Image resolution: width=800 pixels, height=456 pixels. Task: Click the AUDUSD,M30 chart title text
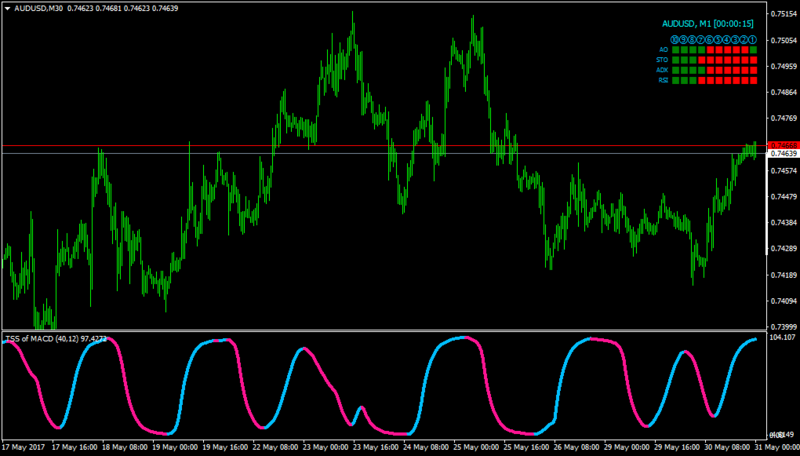[x=39, y=8]
